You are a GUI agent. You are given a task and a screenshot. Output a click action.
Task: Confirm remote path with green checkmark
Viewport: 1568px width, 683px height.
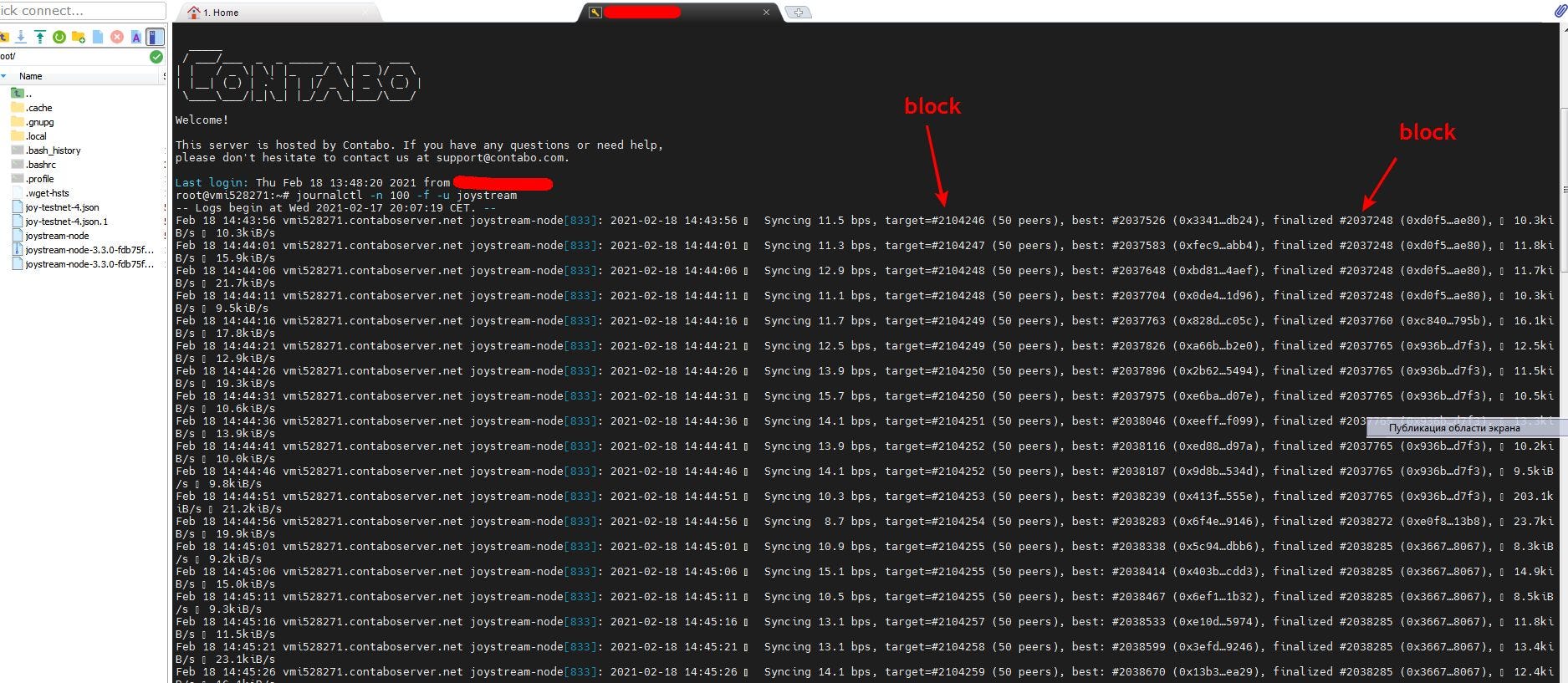(x=156, y=57)
